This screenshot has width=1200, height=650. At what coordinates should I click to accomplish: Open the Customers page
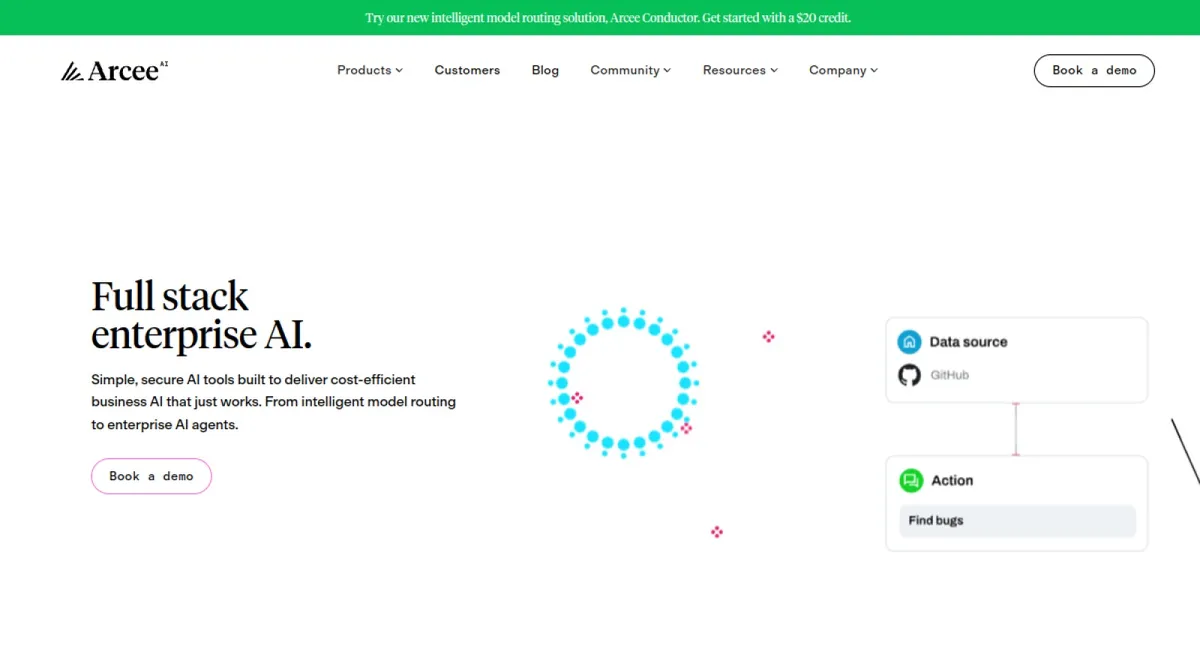[x=467, y=70]
